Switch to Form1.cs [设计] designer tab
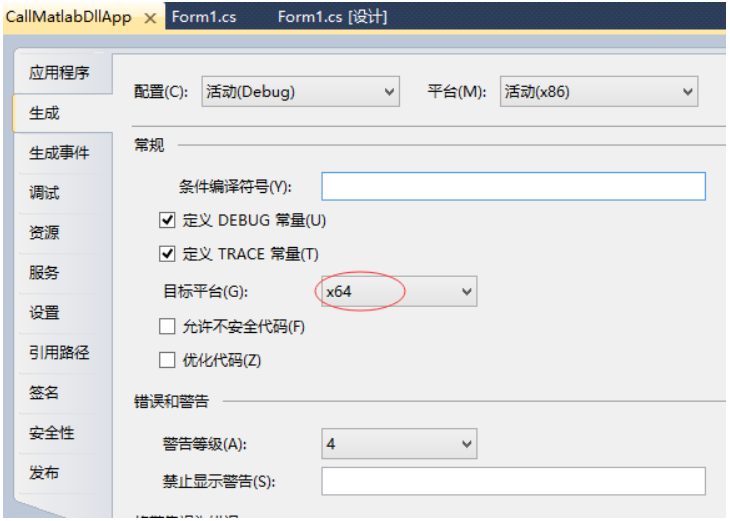This screenshot has width=730, height=521. [332, 17]
